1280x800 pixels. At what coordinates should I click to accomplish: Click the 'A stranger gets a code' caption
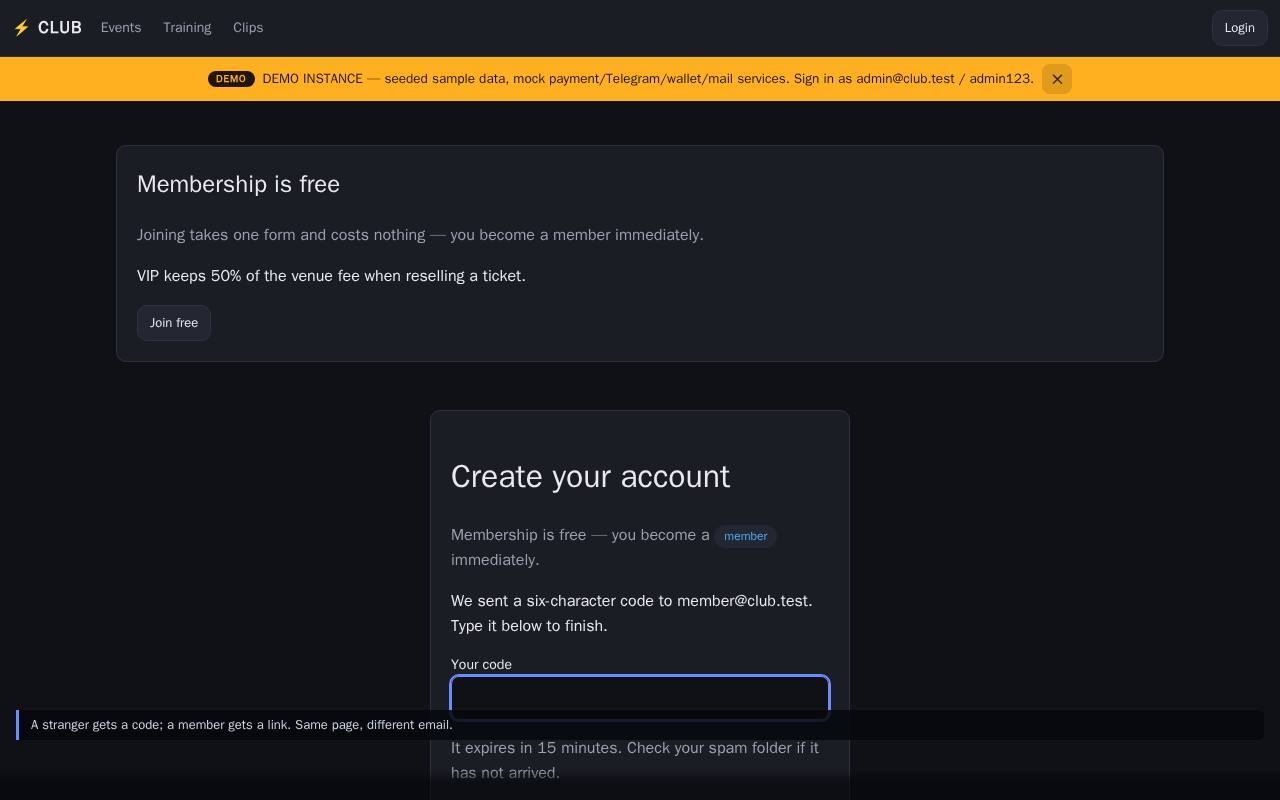(x=242, y=725)
